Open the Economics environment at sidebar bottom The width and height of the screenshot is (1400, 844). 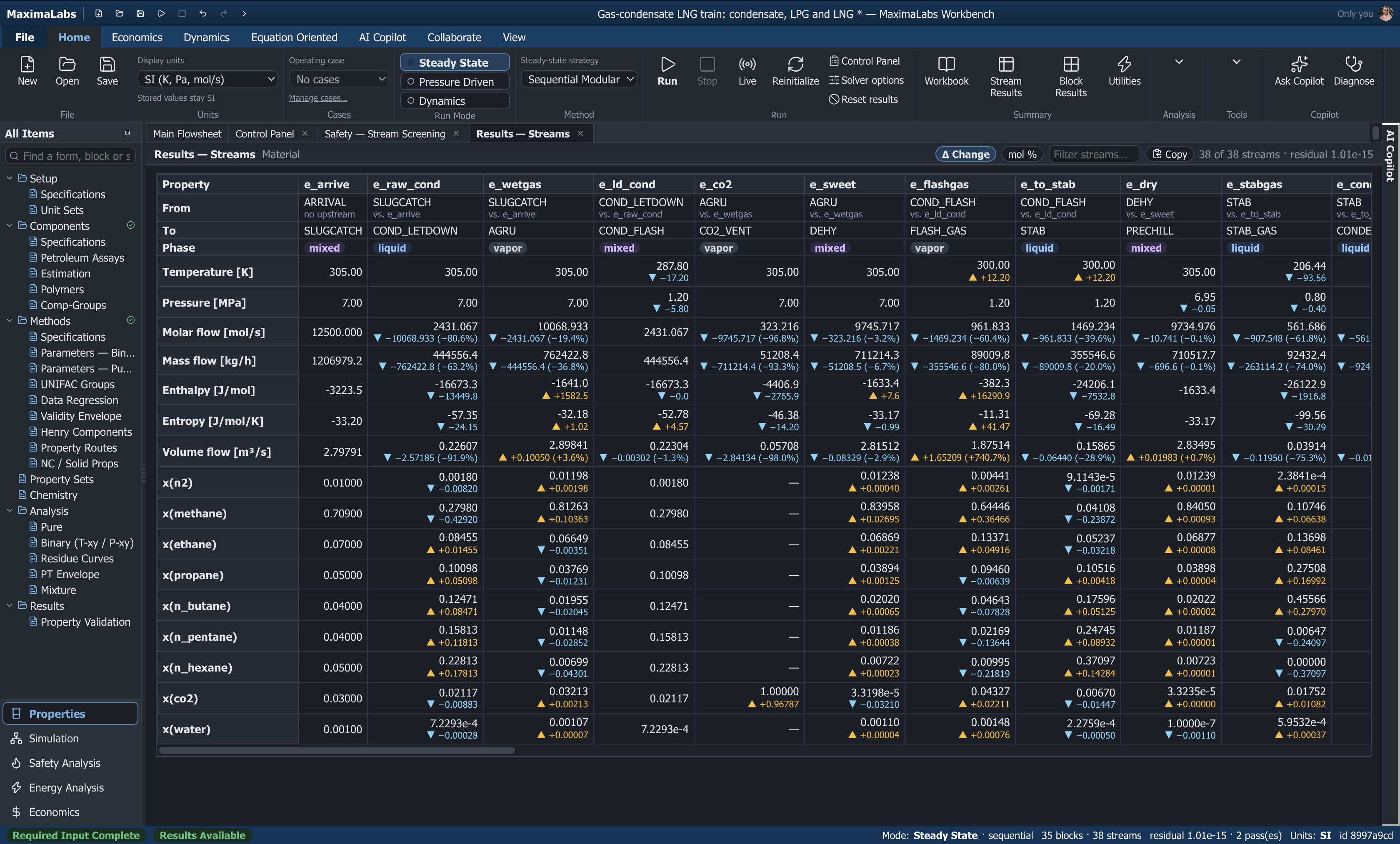click(x=70, y=812)
